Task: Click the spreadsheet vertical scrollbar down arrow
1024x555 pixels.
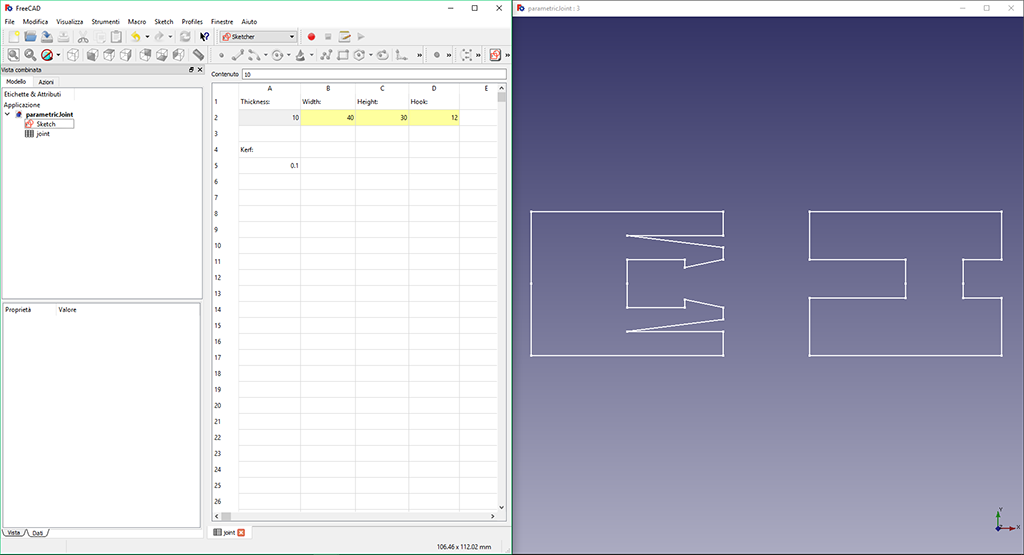Action: click(x=502, y=507)
